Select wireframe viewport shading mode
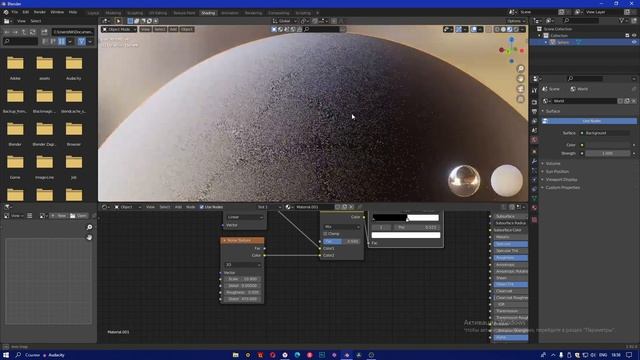The height and width of the screenshot is (360, 640). pyautogui.click(x=497, y=29)
